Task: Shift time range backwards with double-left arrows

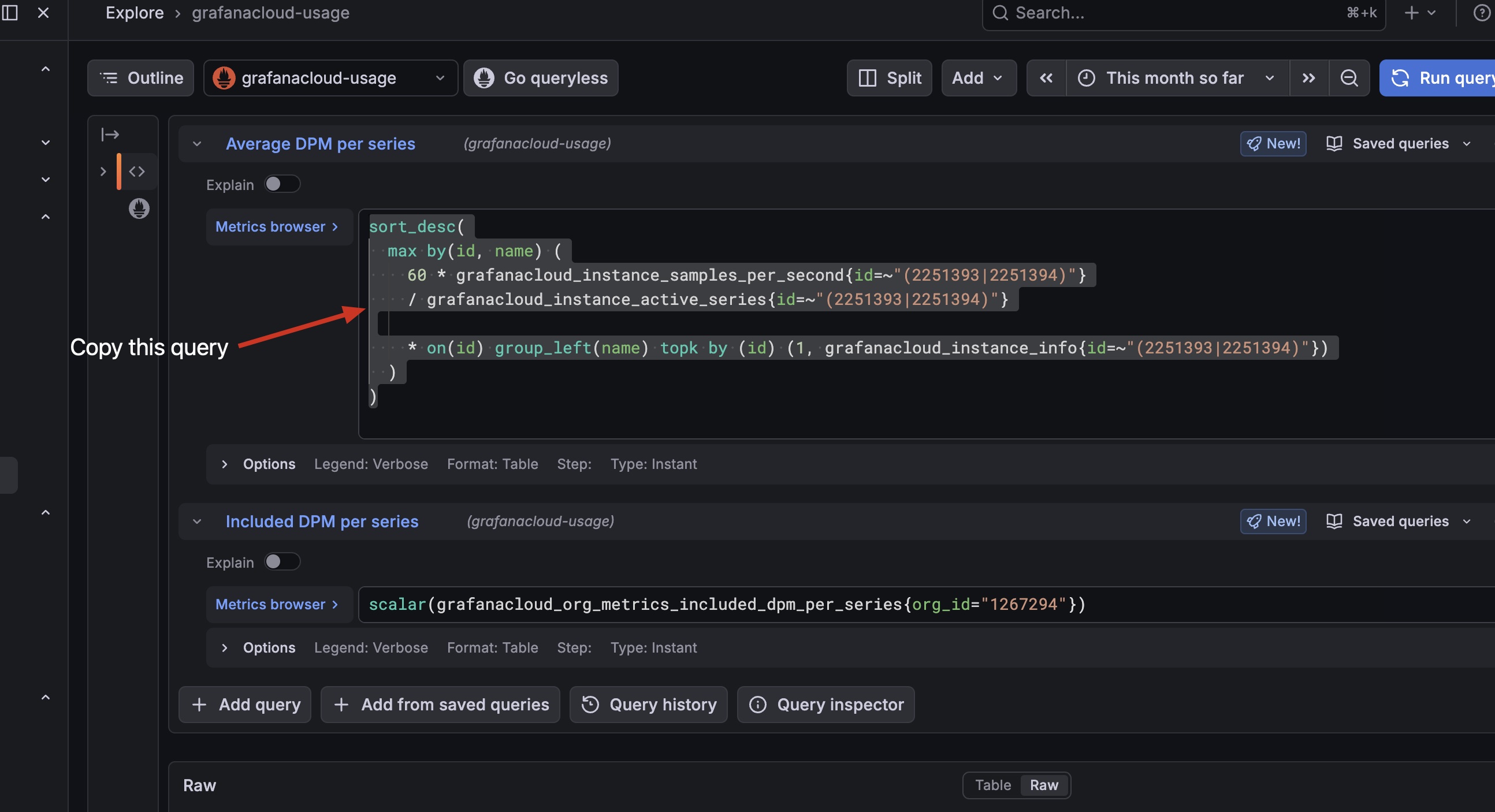Action: point(1046,78)
